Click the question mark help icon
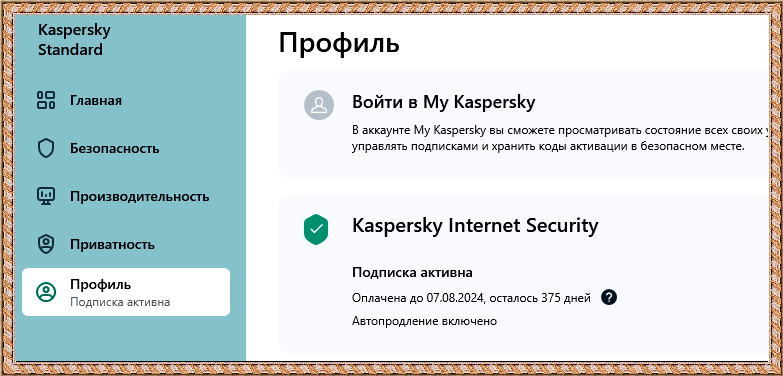Screen dimensions: 783x376 609,298
